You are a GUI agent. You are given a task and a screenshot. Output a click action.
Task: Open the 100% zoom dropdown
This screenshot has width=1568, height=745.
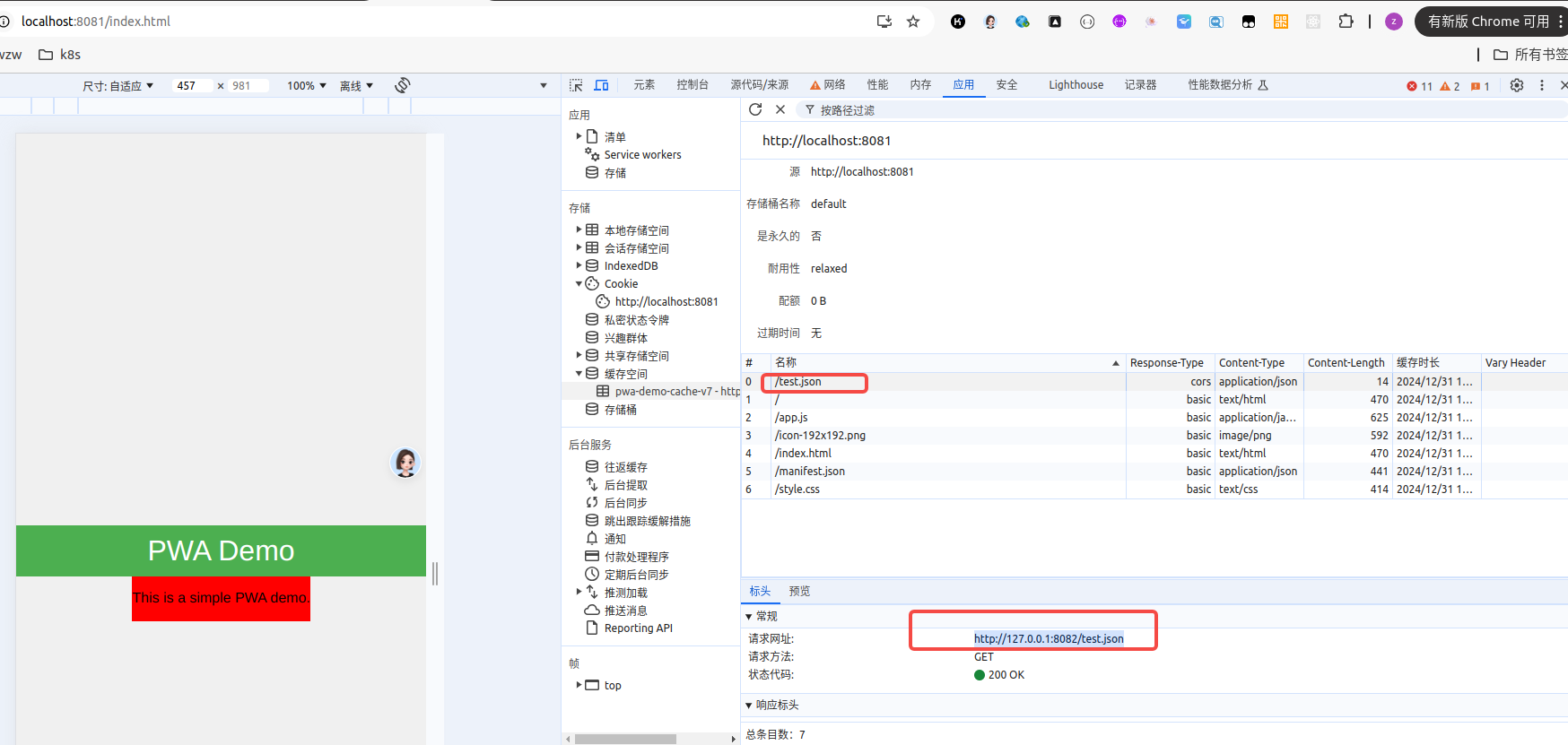pos(306,86)
